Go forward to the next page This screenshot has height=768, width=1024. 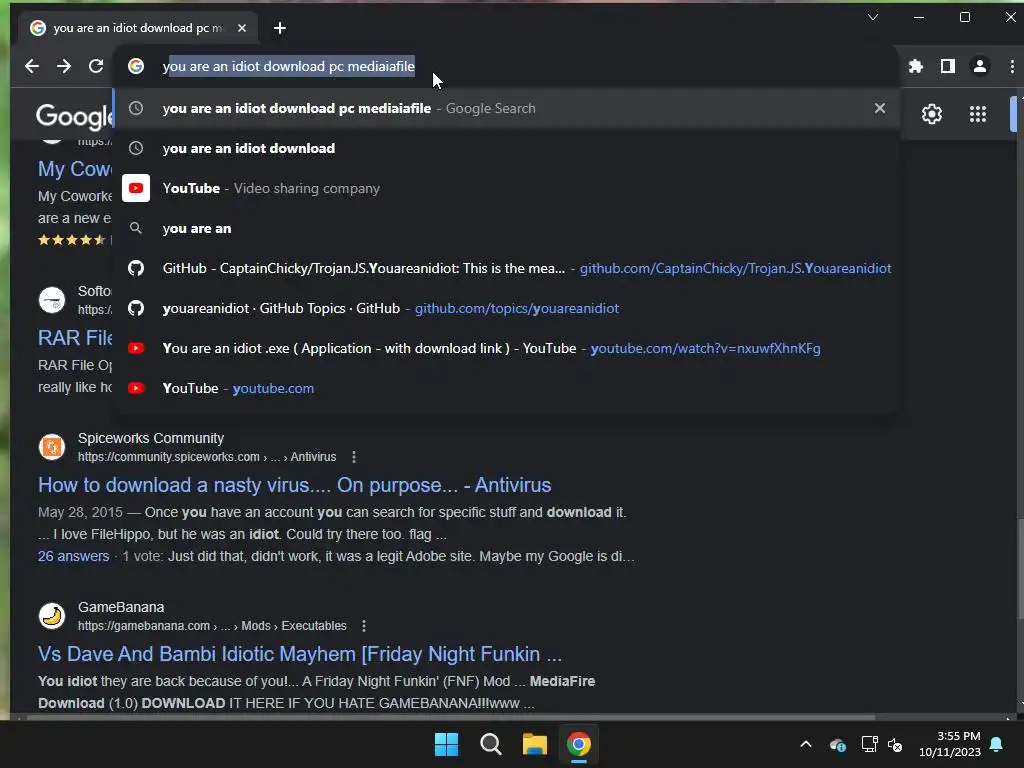[x=64, y=66]
